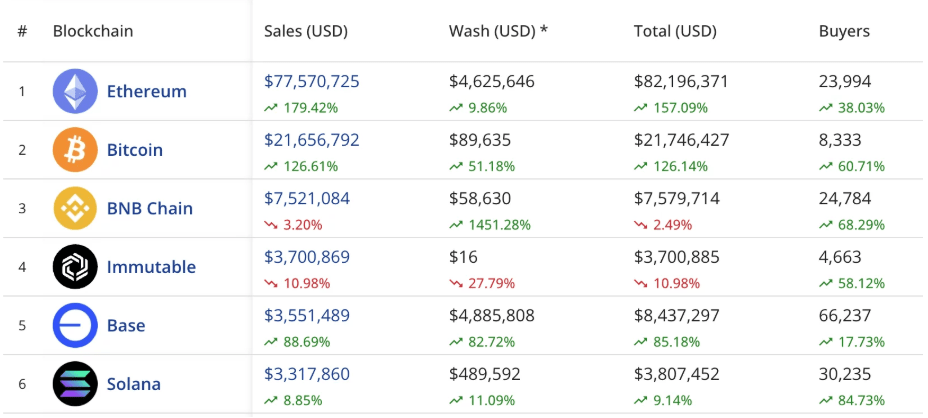The width and height of the screenshot is (928, 418).
Task: Click the Solana logo icon
Action: (75, 384)
